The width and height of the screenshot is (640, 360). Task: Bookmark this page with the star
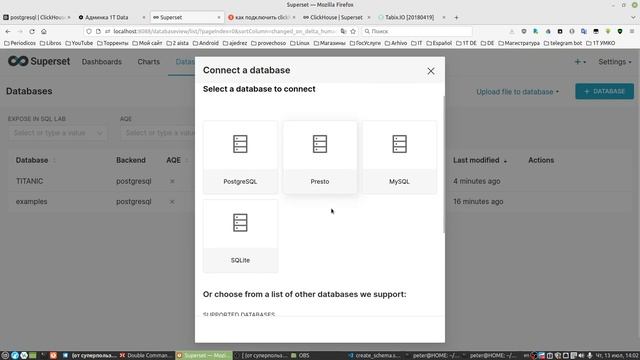click(353, 31)
